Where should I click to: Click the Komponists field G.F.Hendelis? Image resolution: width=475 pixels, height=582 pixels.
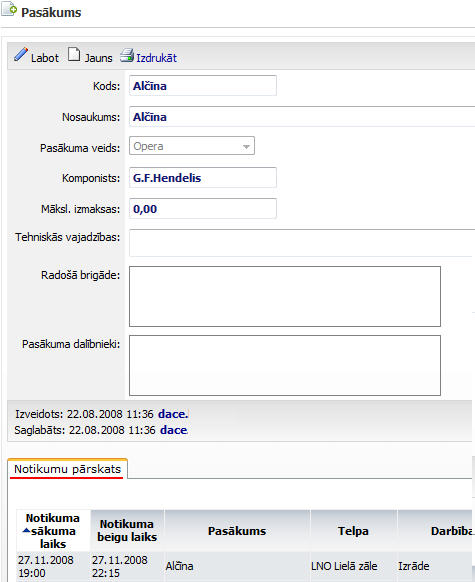pos(203,177)
